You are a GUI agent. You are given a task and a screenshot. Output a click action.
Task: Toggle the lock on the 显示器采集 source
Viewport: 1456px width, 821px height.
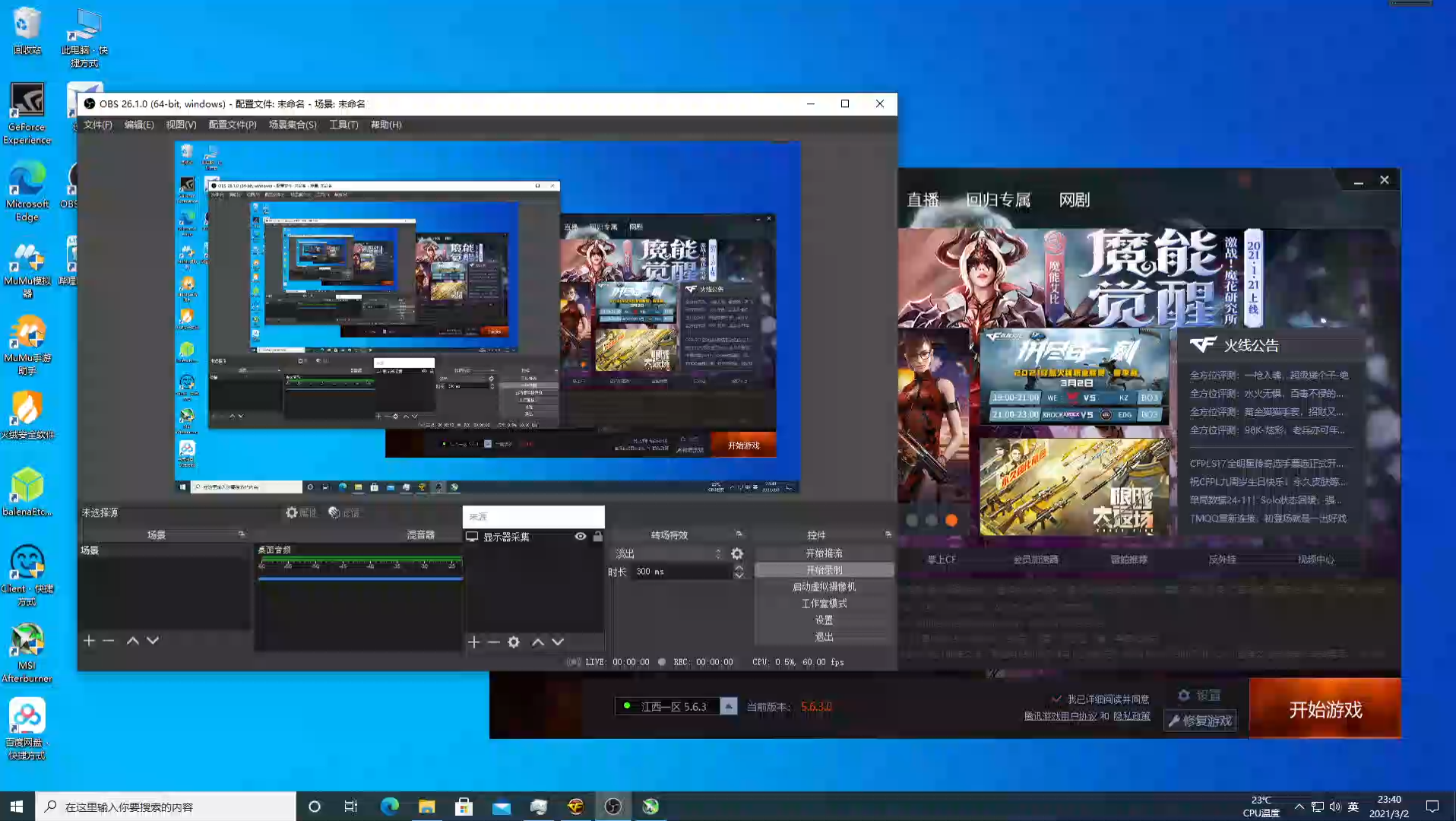pos(598,537)
